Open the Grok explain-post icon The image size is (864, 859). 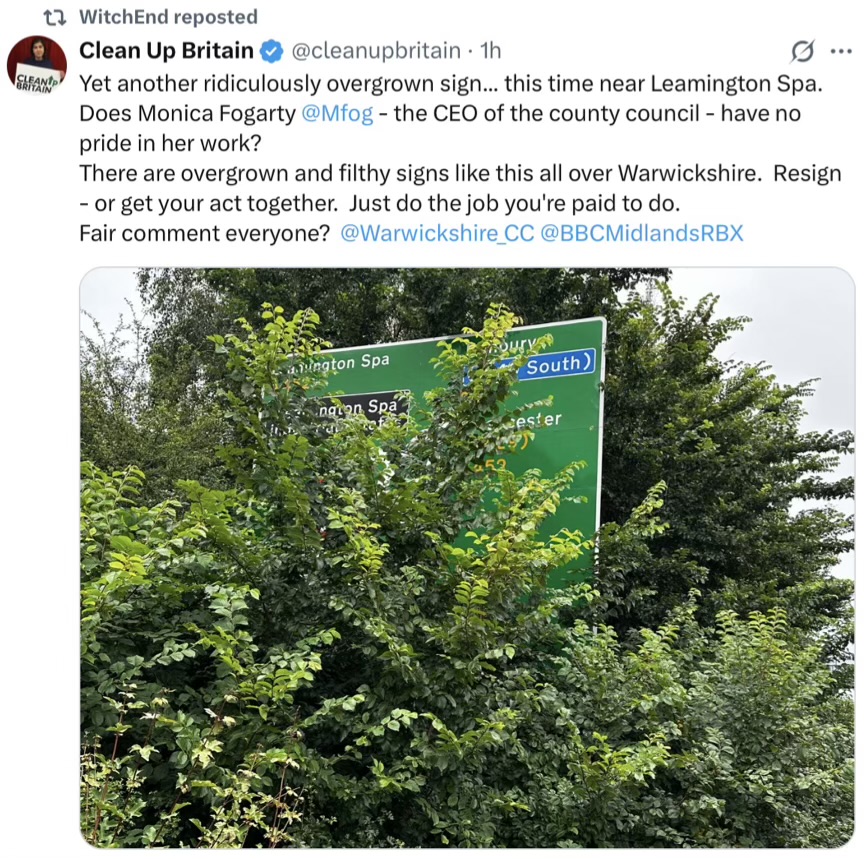click(x=802, y=51)
